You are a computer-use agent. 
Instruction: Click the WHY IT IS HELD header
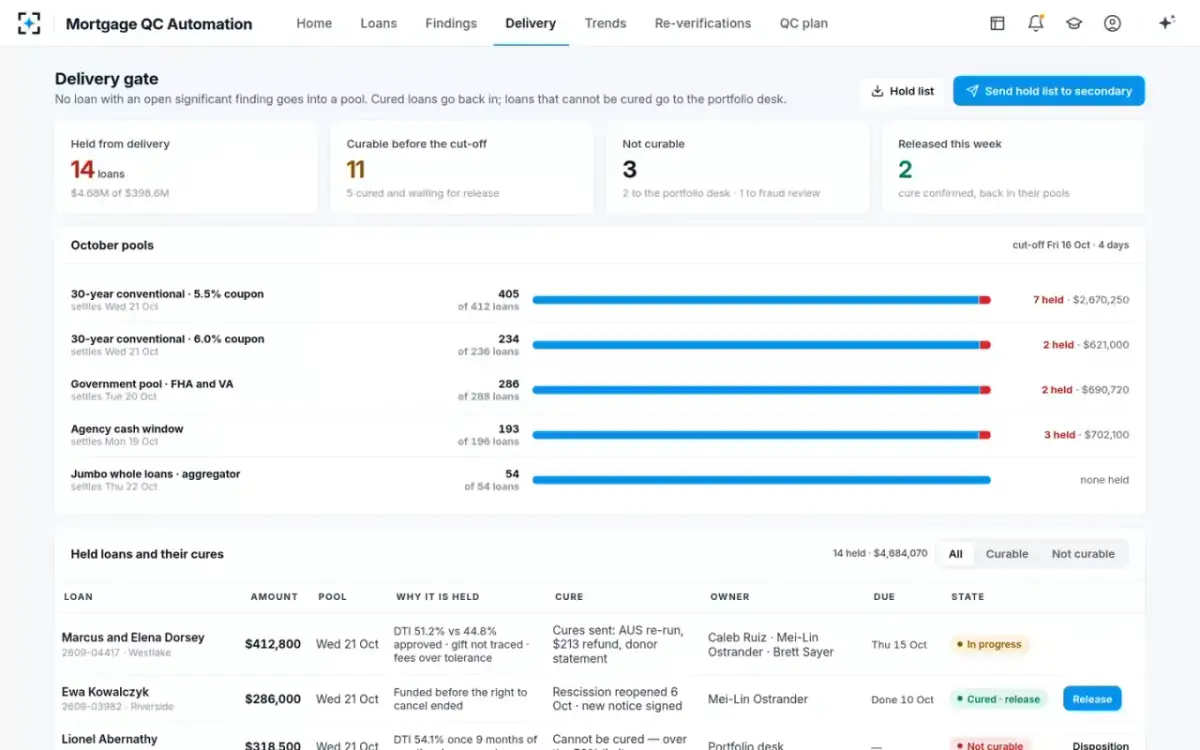click(x=438, y=597)
